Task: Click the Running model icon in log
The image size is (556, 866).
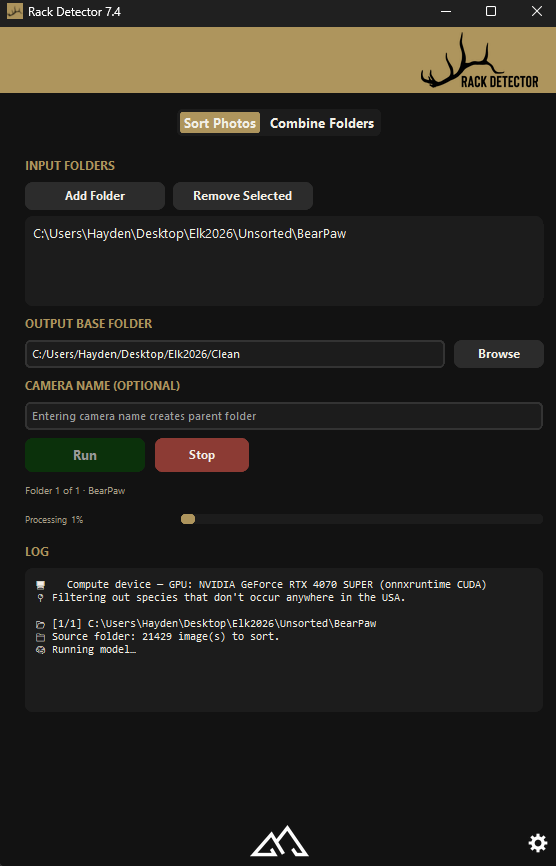Action: coord(40,650)
